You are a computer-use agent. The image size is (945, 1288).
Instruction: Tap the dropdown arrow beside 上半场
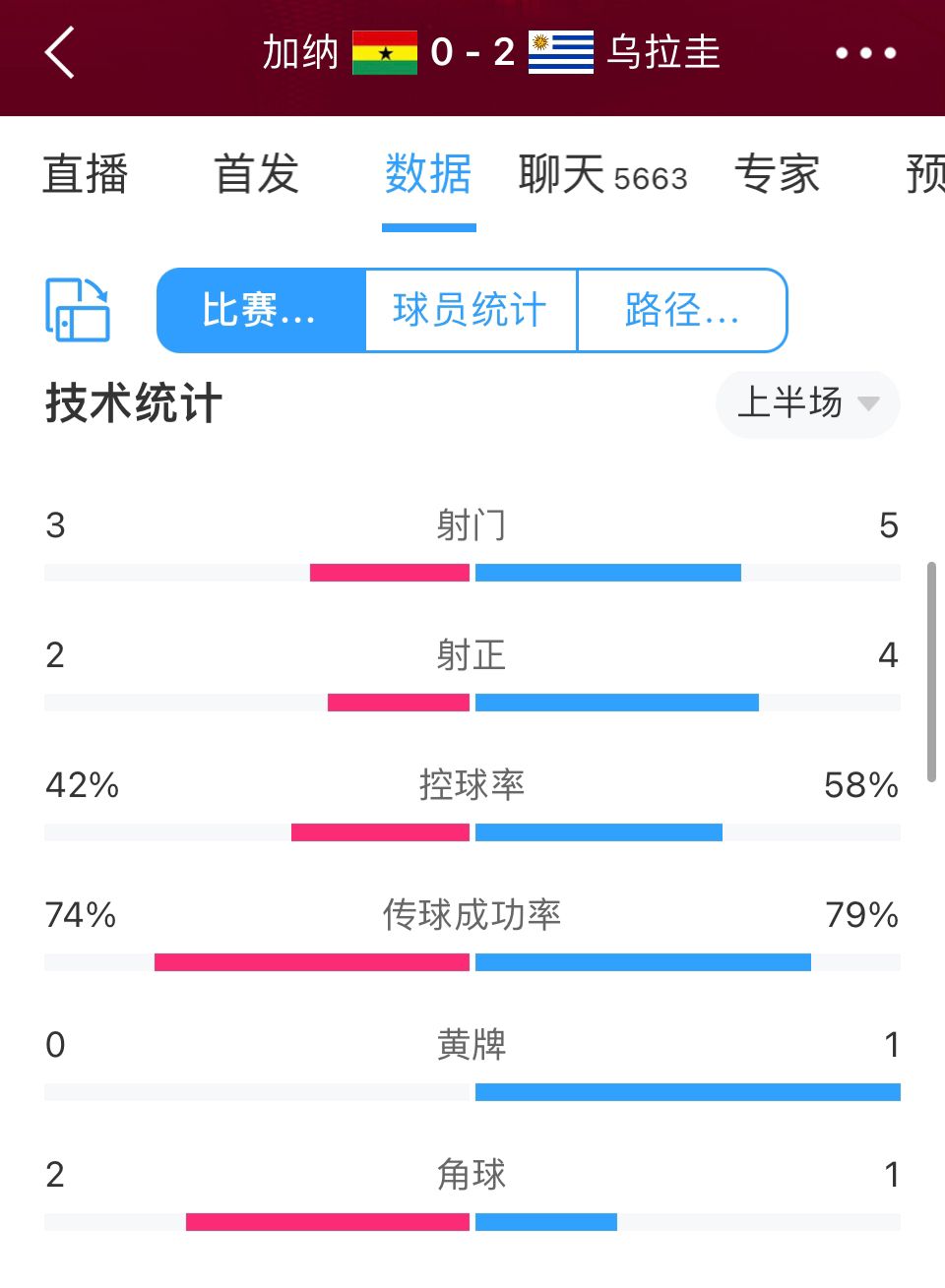[868, 403]
